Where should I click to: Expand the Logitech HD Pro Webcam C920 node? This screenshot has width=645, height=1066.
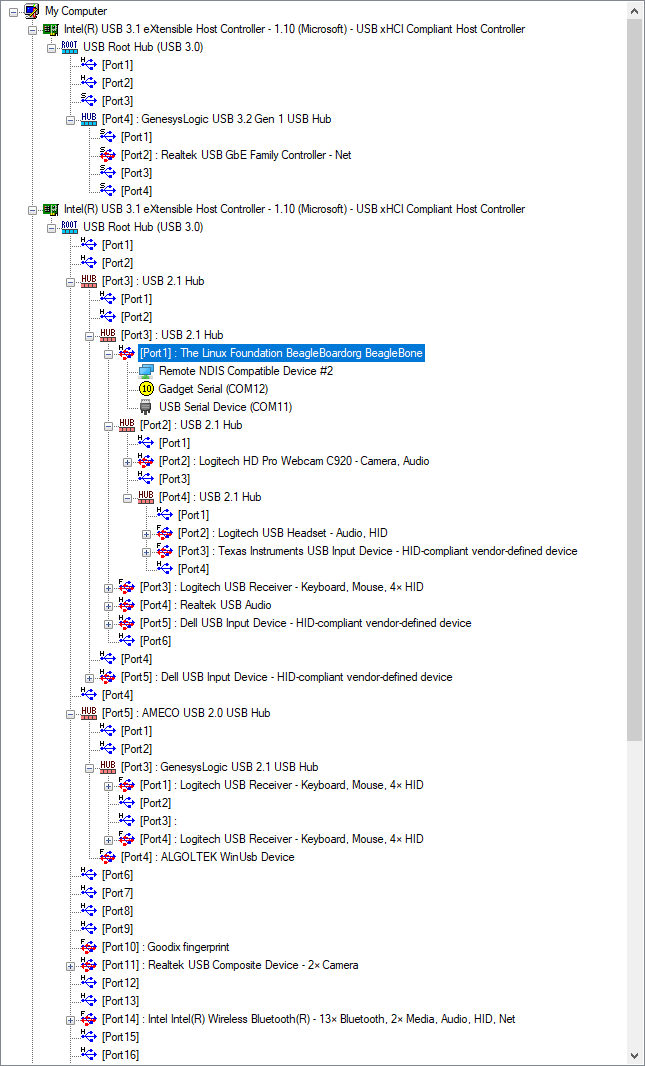click(127, 462)
